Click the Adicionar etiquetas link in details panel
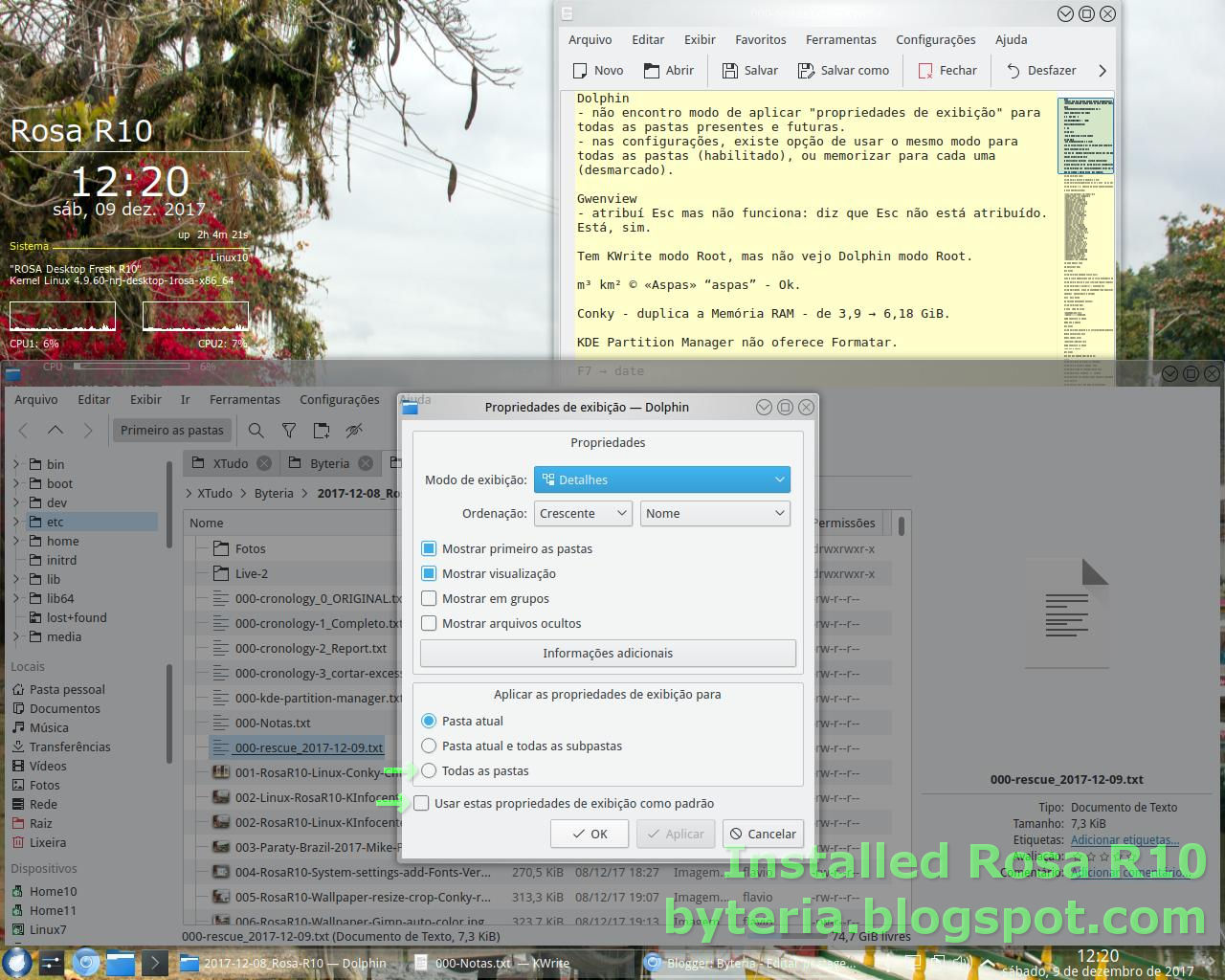The width and height of the screenshot is (1225, 980). (1124, 839)
